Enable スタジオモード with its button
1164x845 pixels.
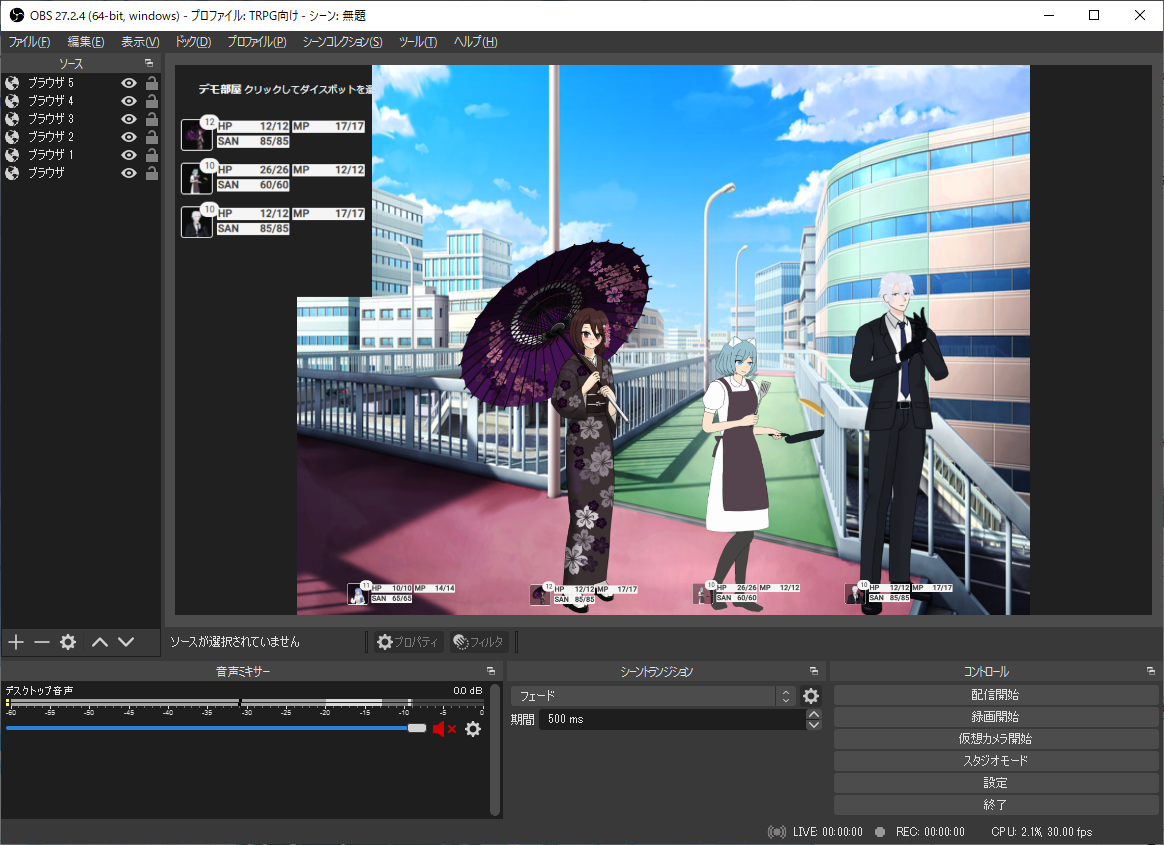click(x=994, y=760)
